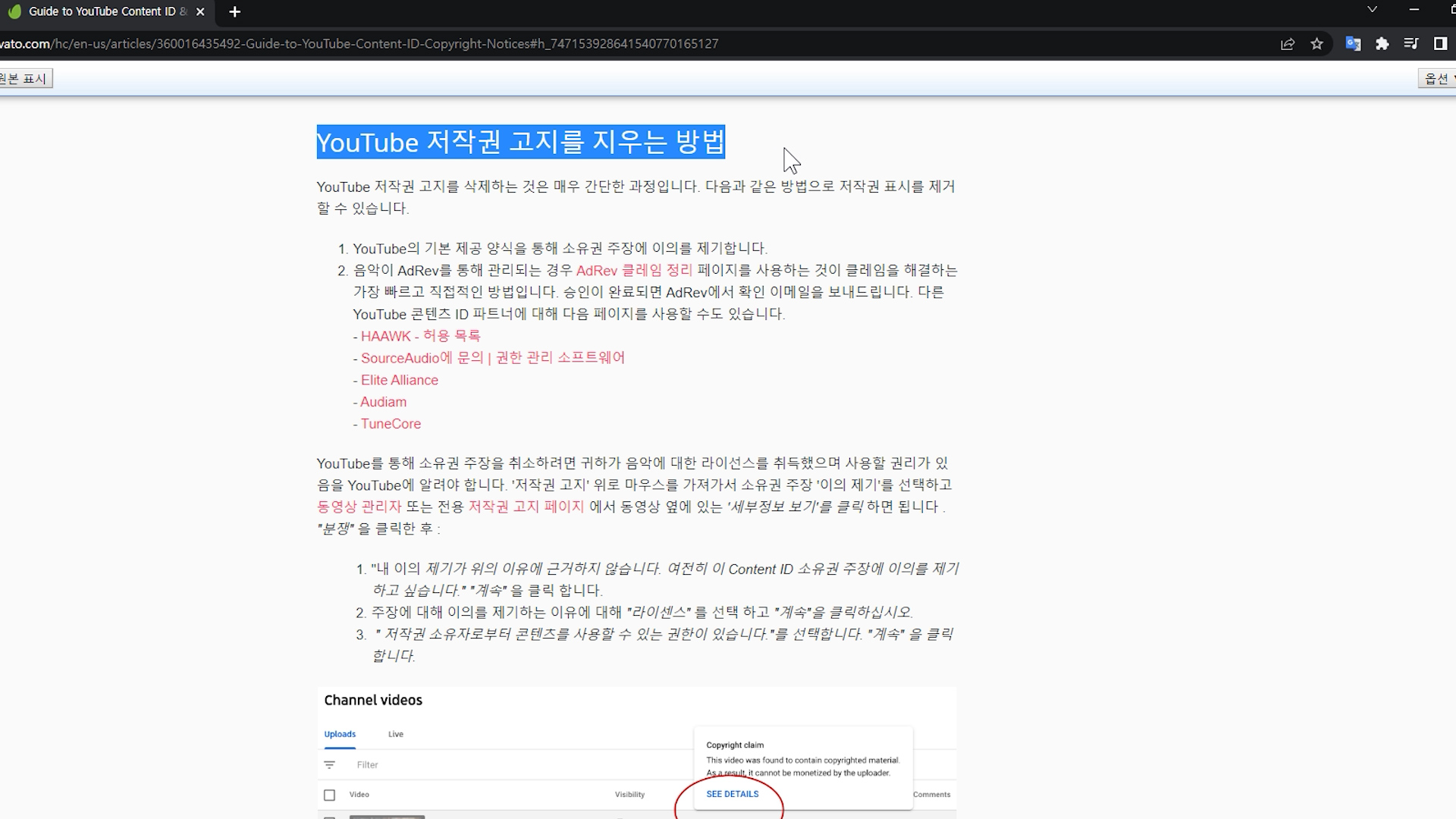Open a new tab with plus icon
The height and width of the screenshot is (819, 1456).
235,11
